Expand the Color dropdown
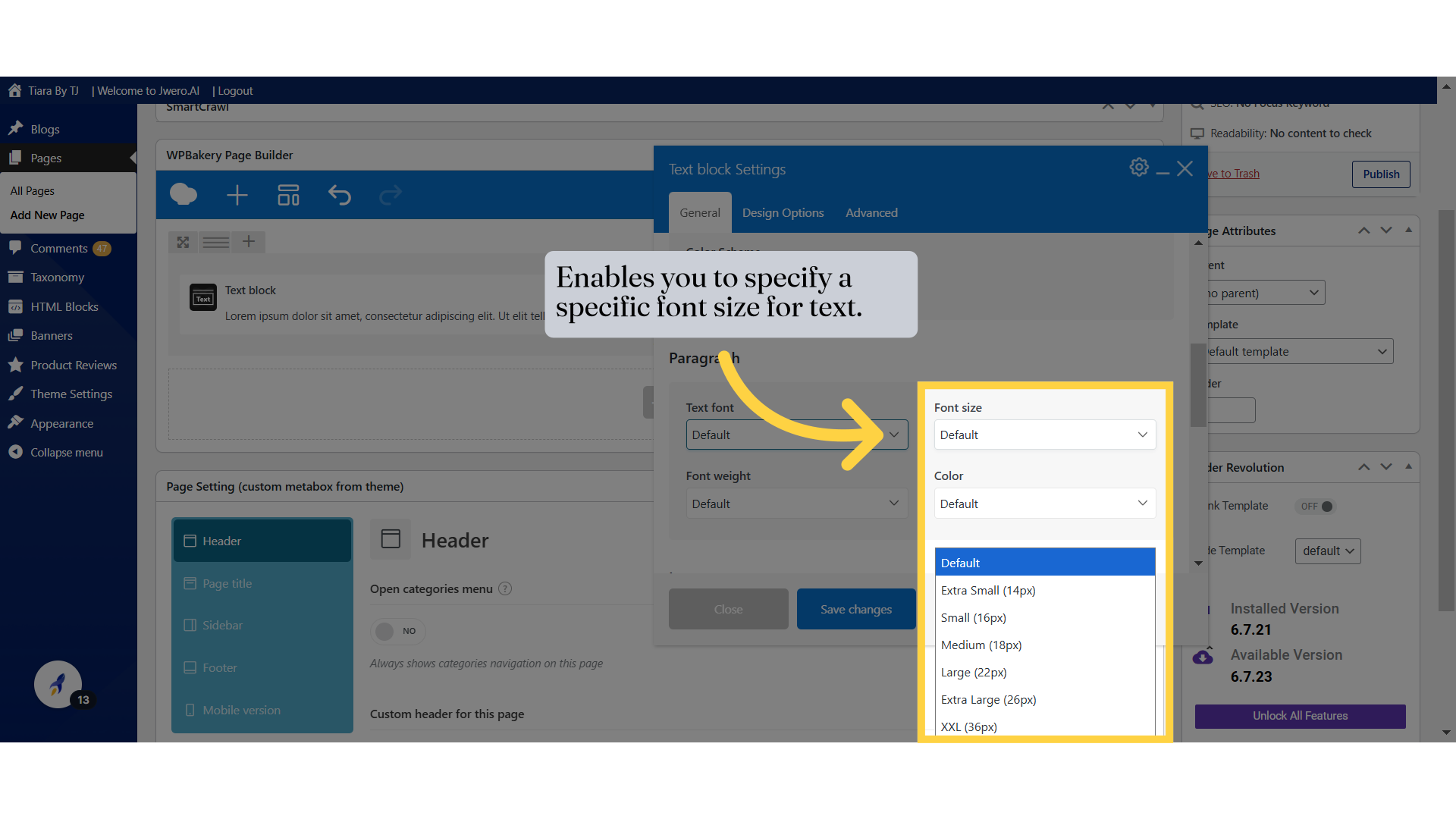The width and height of the screenshot is (1456, 819). coord(1044,504)
